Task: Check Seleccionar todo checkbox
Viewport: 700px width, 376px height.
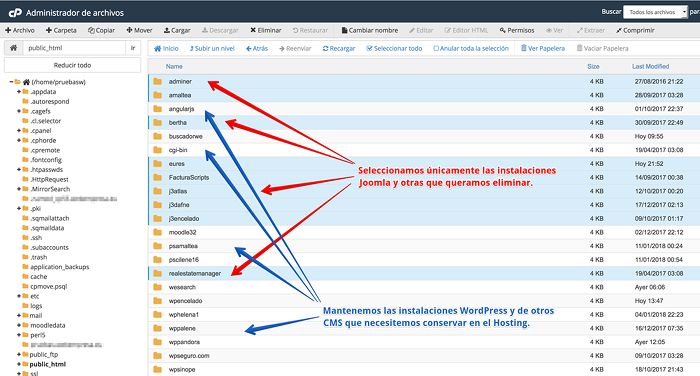Action: click(x=369, y=48)
